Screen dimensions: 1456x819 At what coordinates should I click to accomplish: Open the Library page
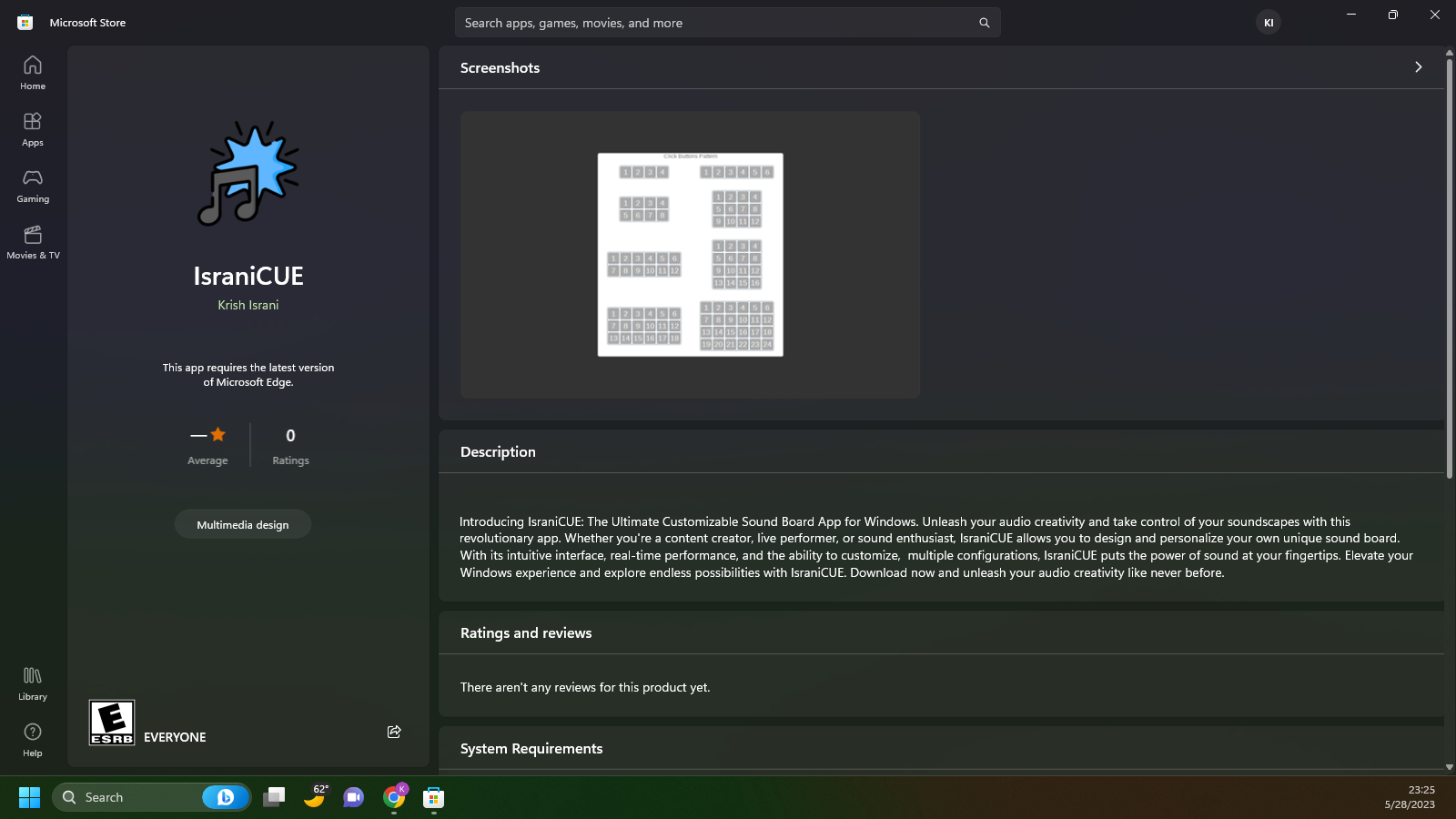[x=33, y=683]
